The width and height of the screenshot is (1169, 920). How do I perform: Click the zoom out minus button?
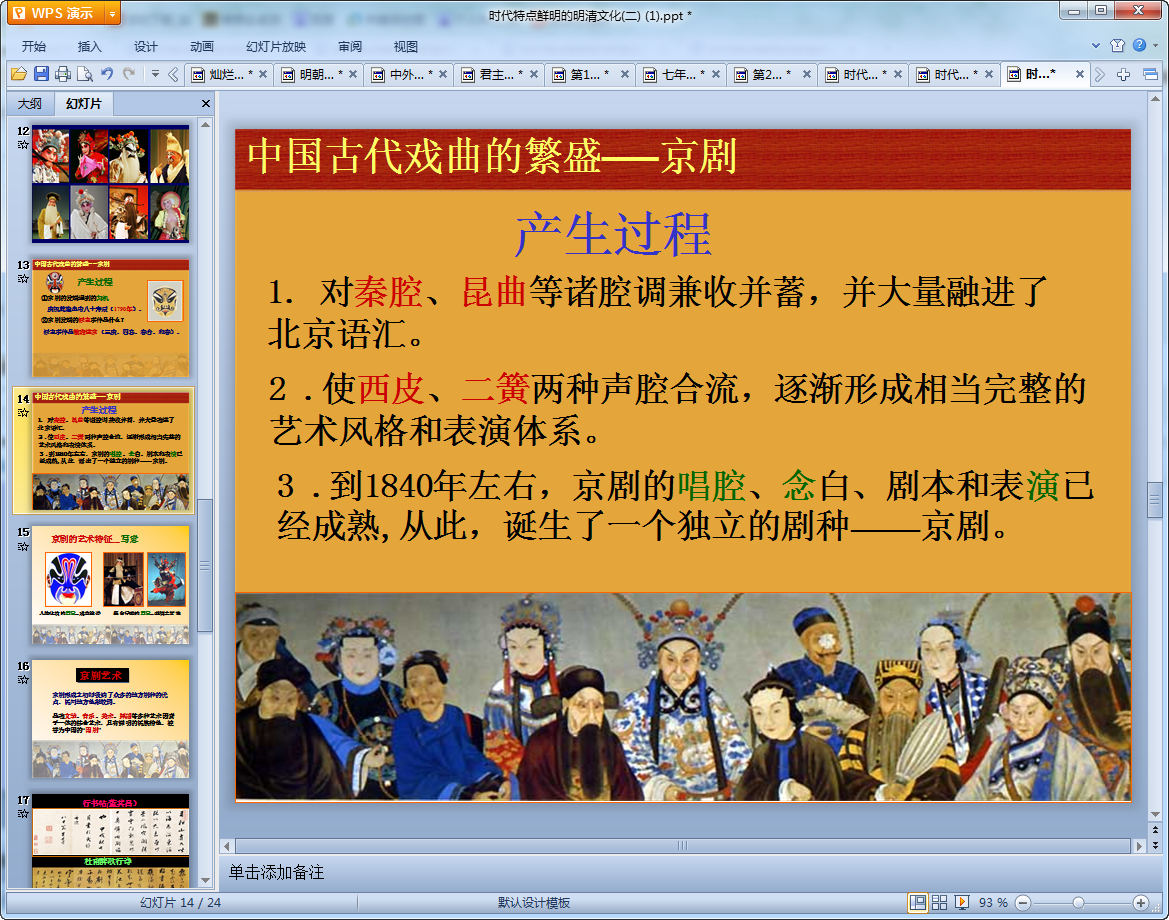coord(1024,903)
